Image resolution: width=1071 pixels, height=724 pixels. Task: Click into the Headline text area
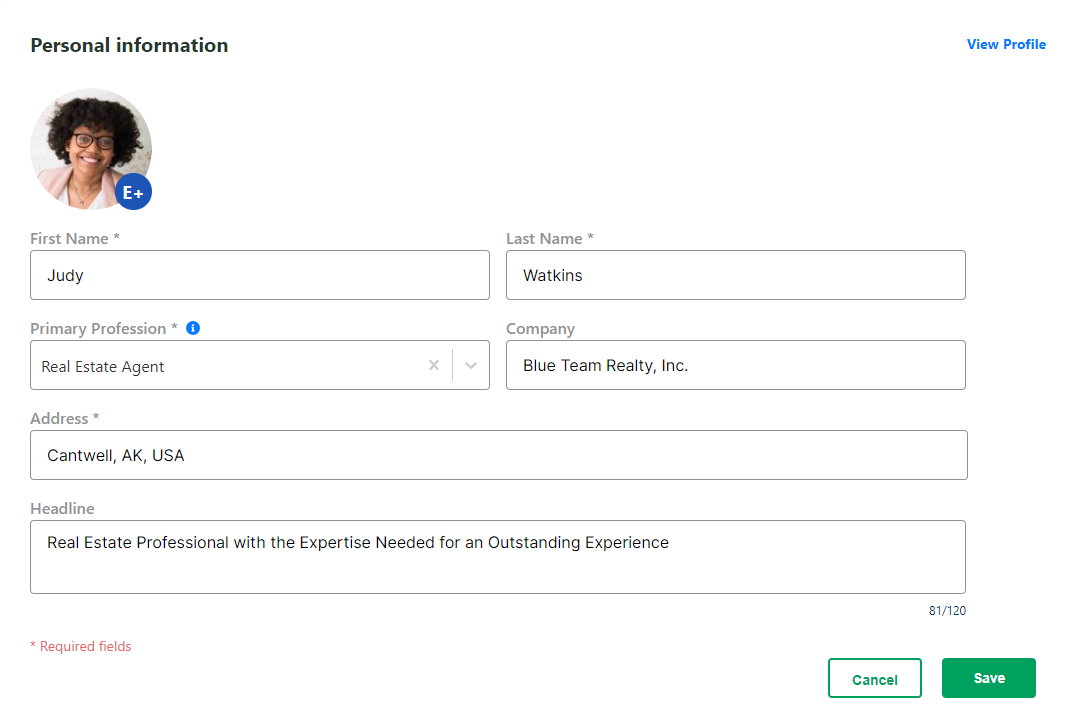[x=498, y=557]
